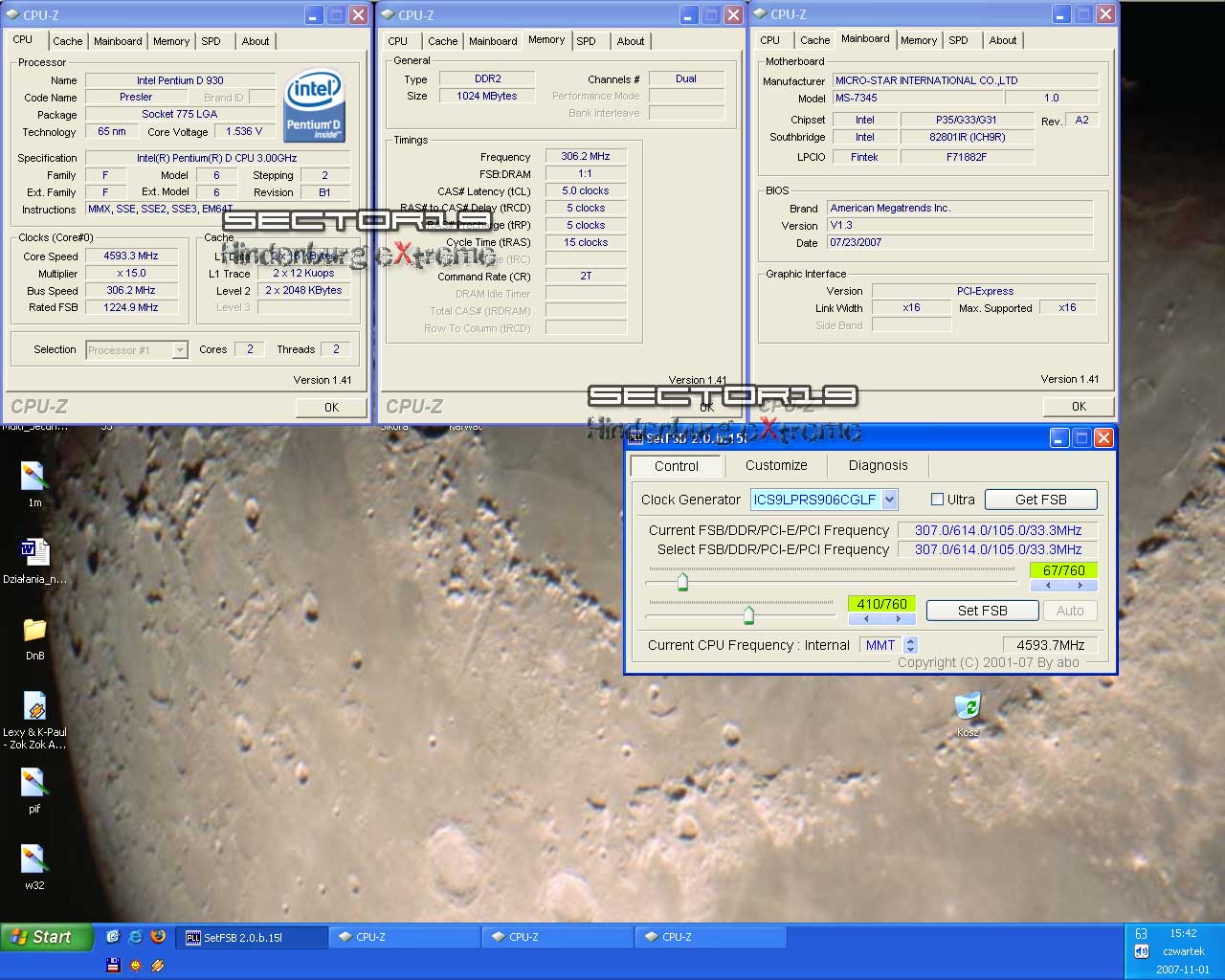Click the upper FSB slider thumb

click(682, 581)
